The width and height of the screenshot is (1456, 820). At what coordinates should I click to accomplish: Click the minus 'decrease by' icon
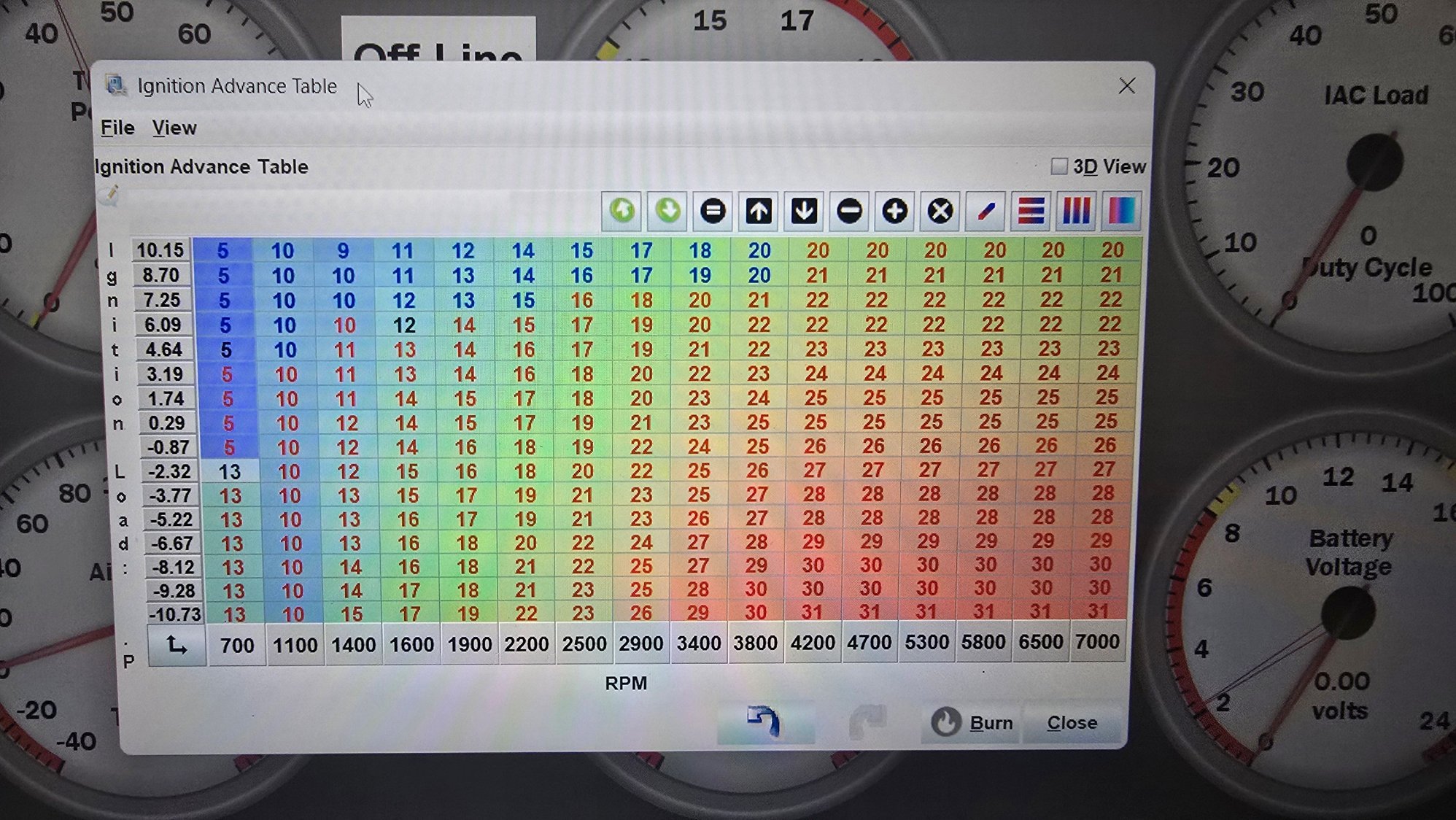(x=849, y=212)
